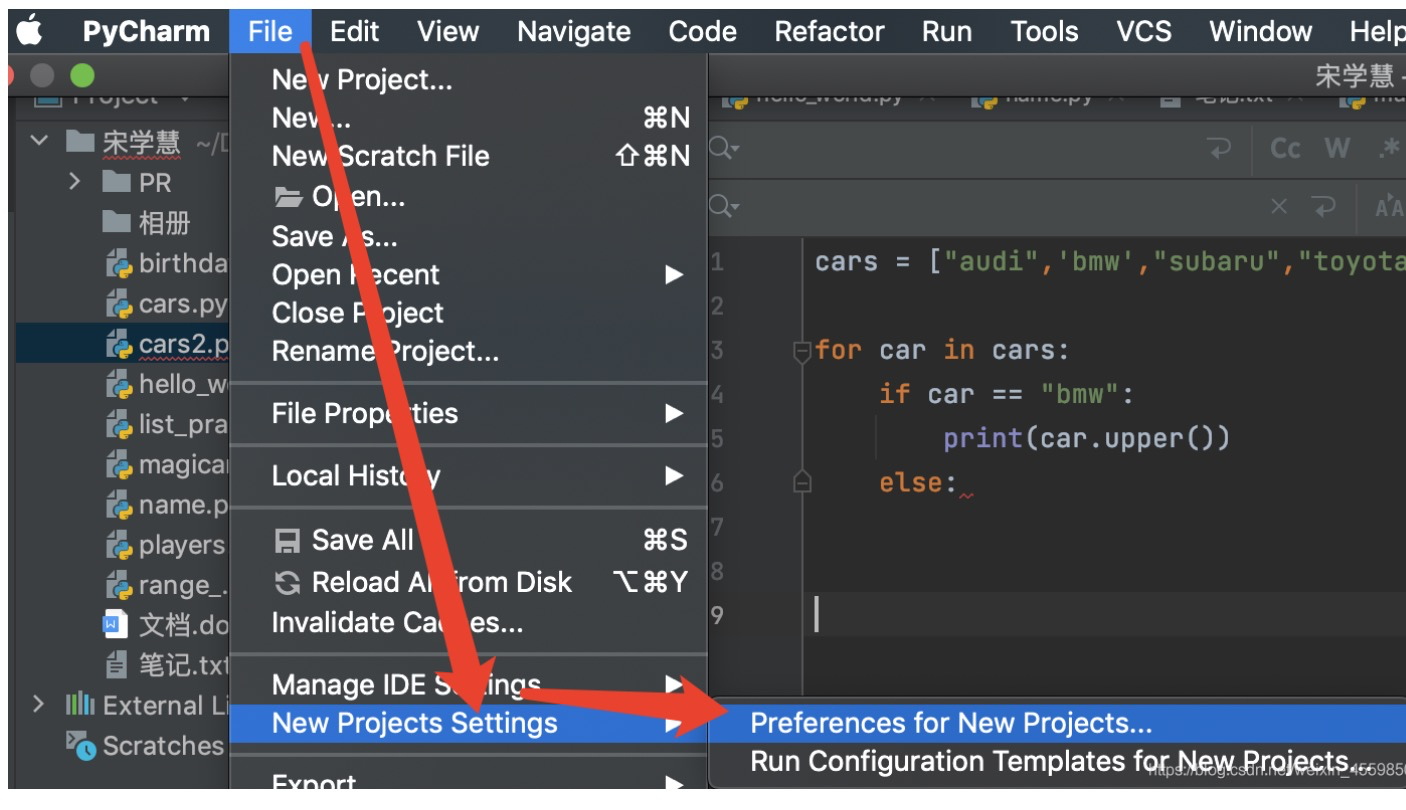
Task: Click the fold marker beside the for loop
Action: [x=801, y=351]
